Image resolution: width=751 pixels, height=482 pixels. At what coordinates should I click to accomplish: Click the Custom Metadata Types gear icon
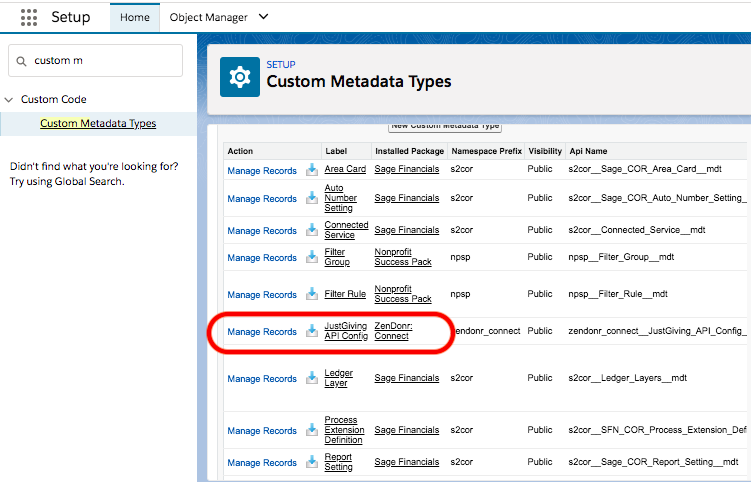[240, 77]
